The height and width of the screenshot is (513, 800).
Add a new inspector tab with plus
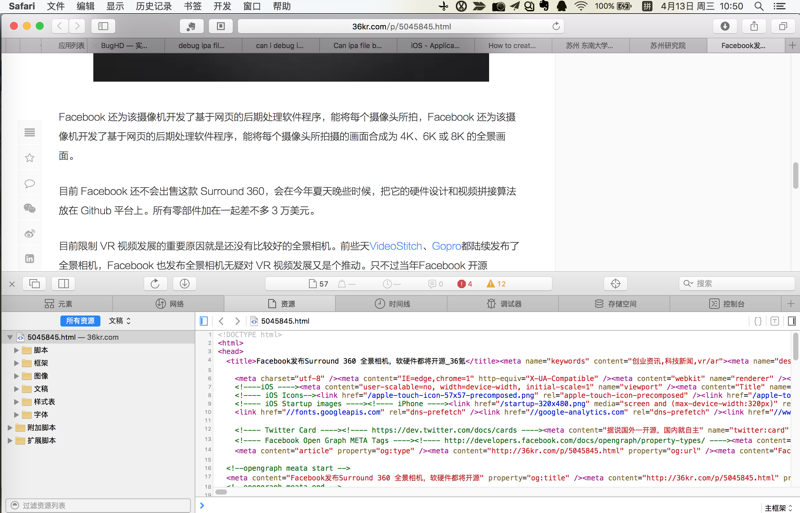(x=791, y=304)
